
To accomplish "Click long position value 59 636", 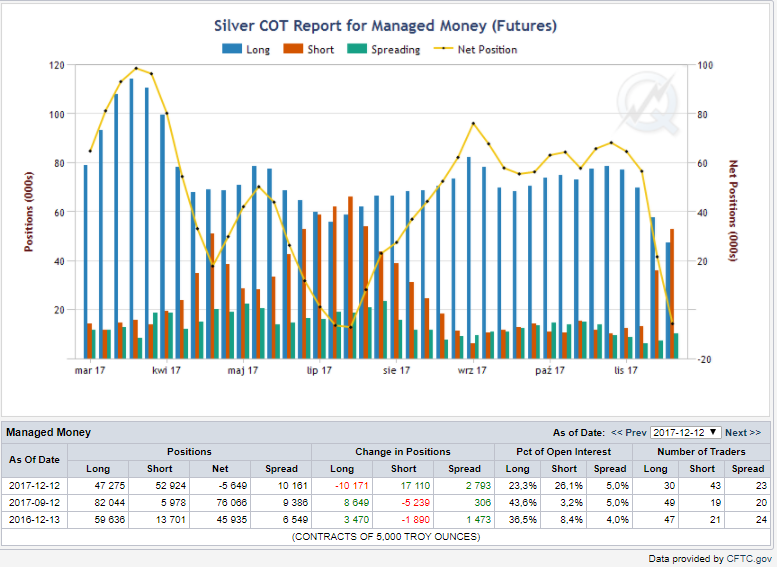I will click(x=110, y=519).
